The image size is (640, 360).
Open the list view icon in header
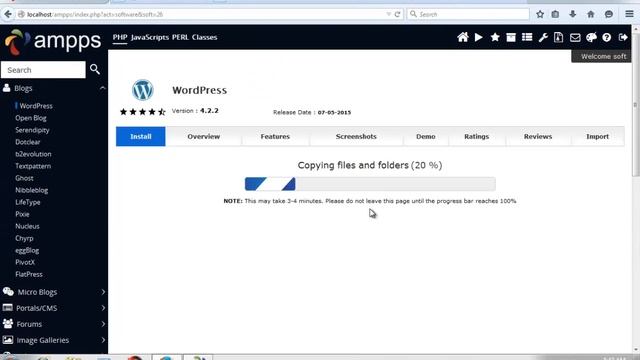[527, 38]
